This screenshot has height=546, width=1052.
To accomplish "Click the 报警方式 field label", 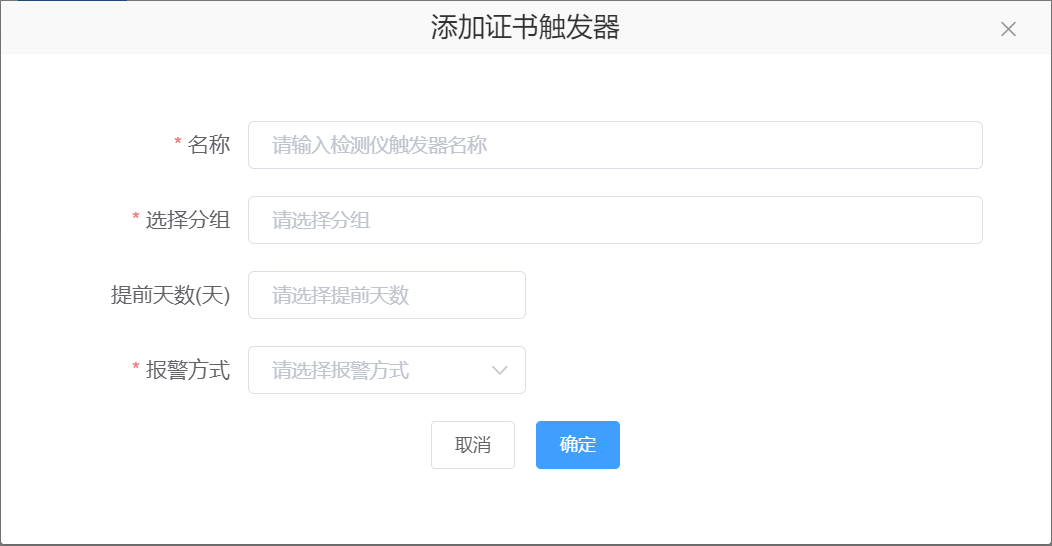I will coord(188,370).
